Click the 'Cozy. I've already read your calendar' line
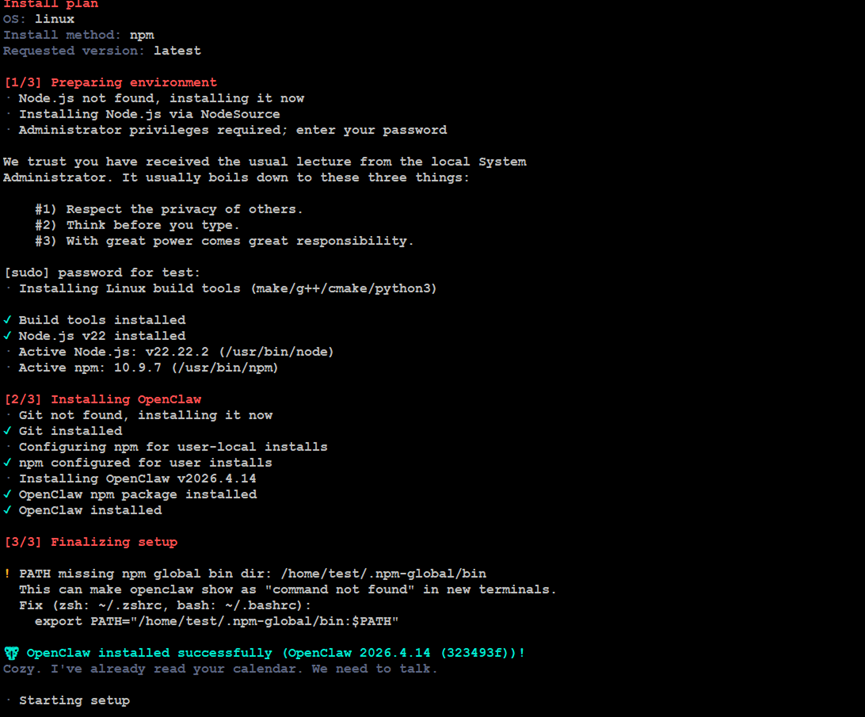 [220, 669]
